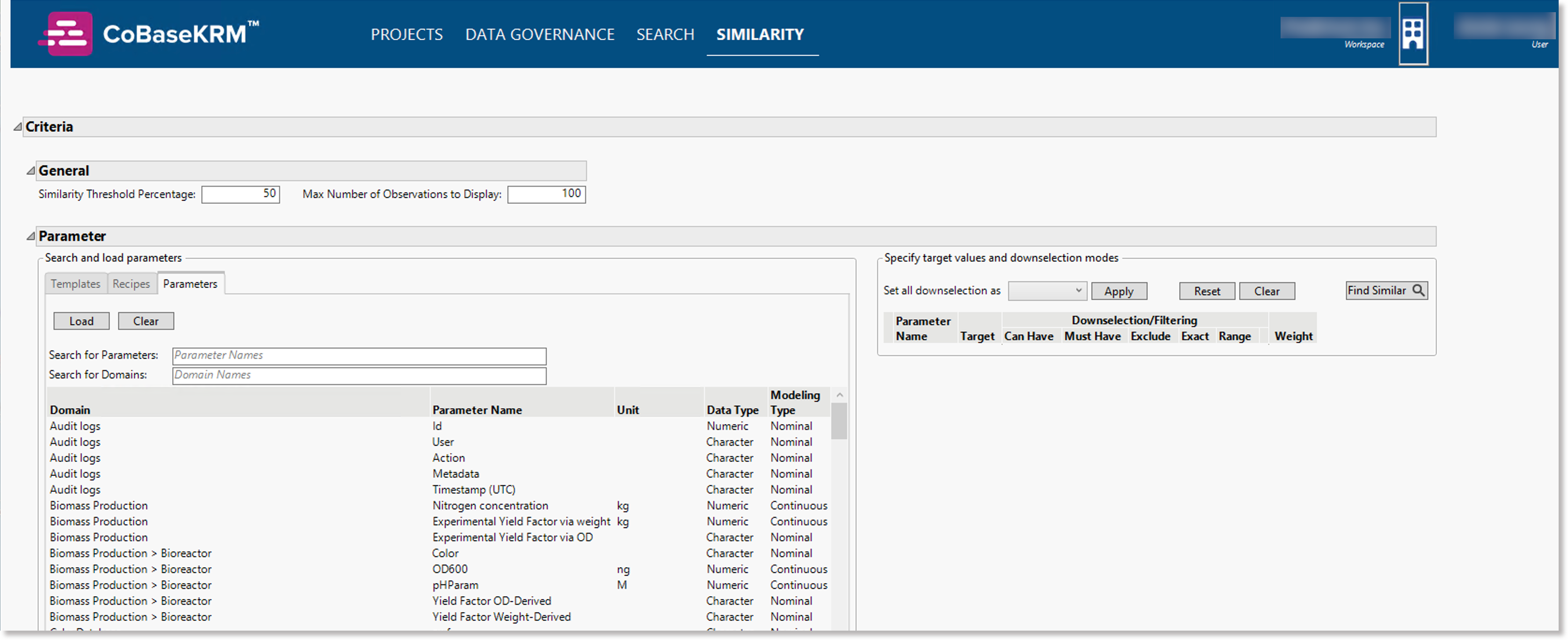Select Experimental Yield Factor via weight row
The image size is (1568, 640).
439,521
